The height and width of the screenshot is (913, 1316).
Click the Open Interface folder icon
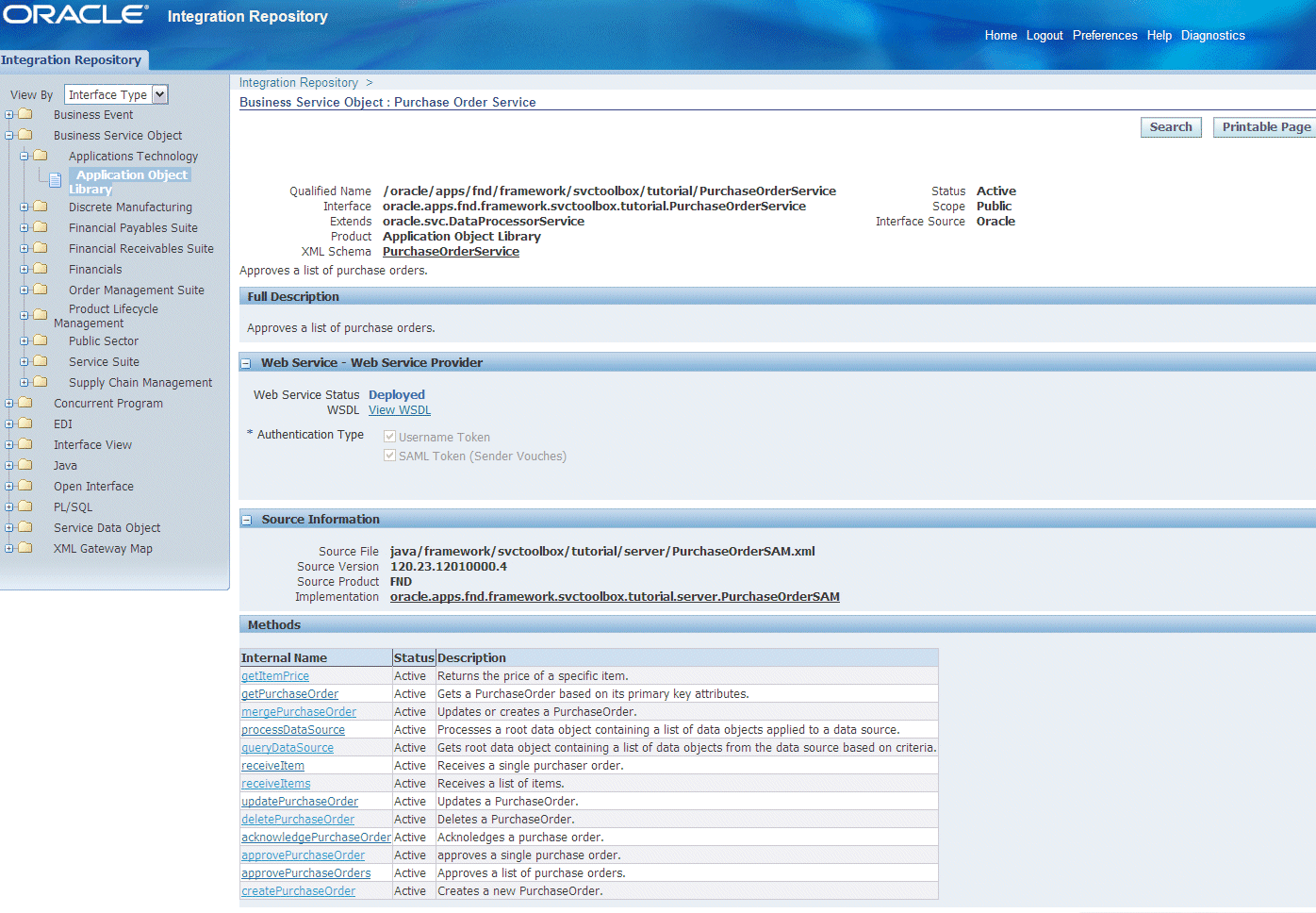[25, 486]
